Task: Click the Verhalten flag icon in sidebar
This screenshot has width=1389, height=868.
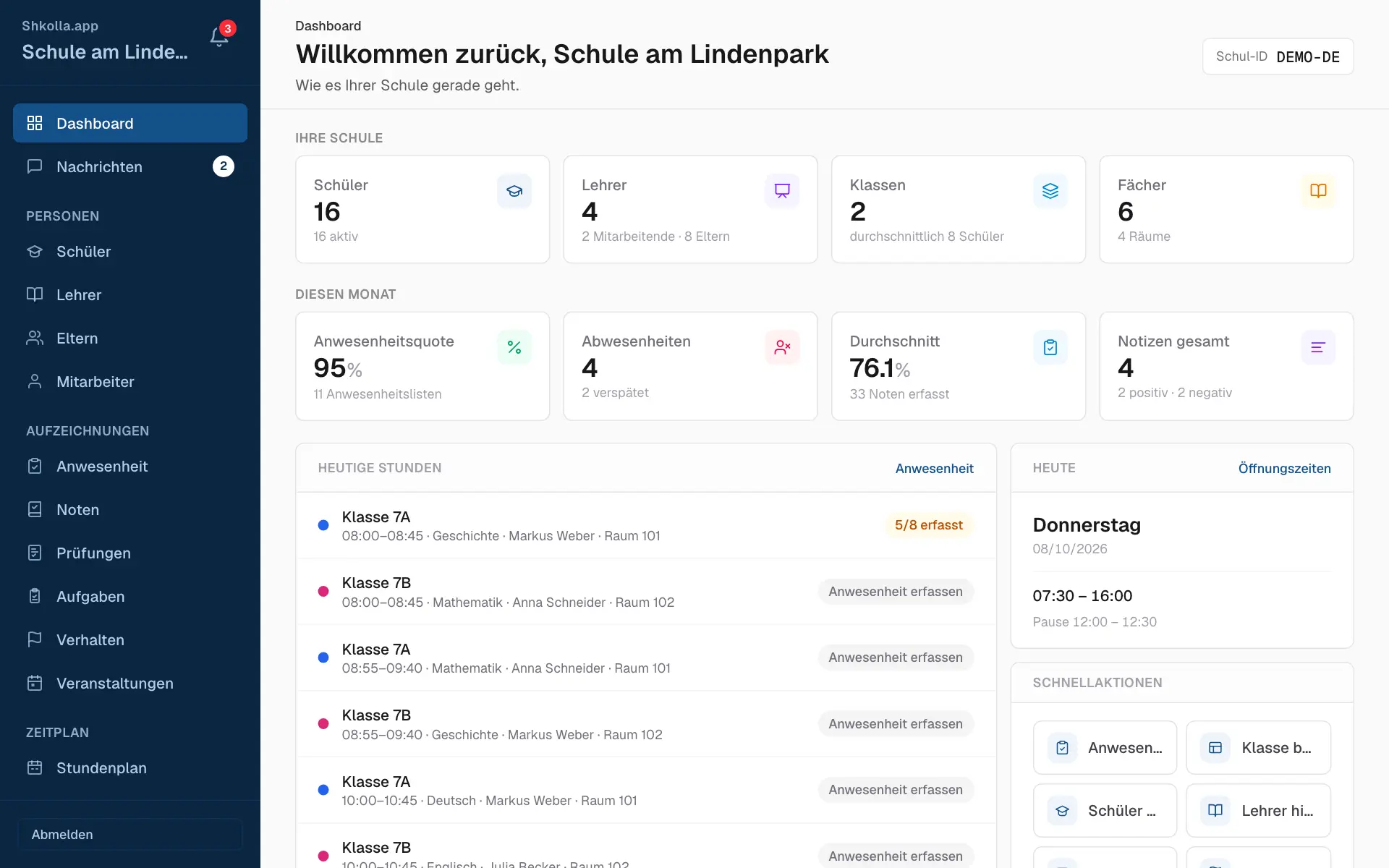Action: pyautogui.click(x=35, y=639)
